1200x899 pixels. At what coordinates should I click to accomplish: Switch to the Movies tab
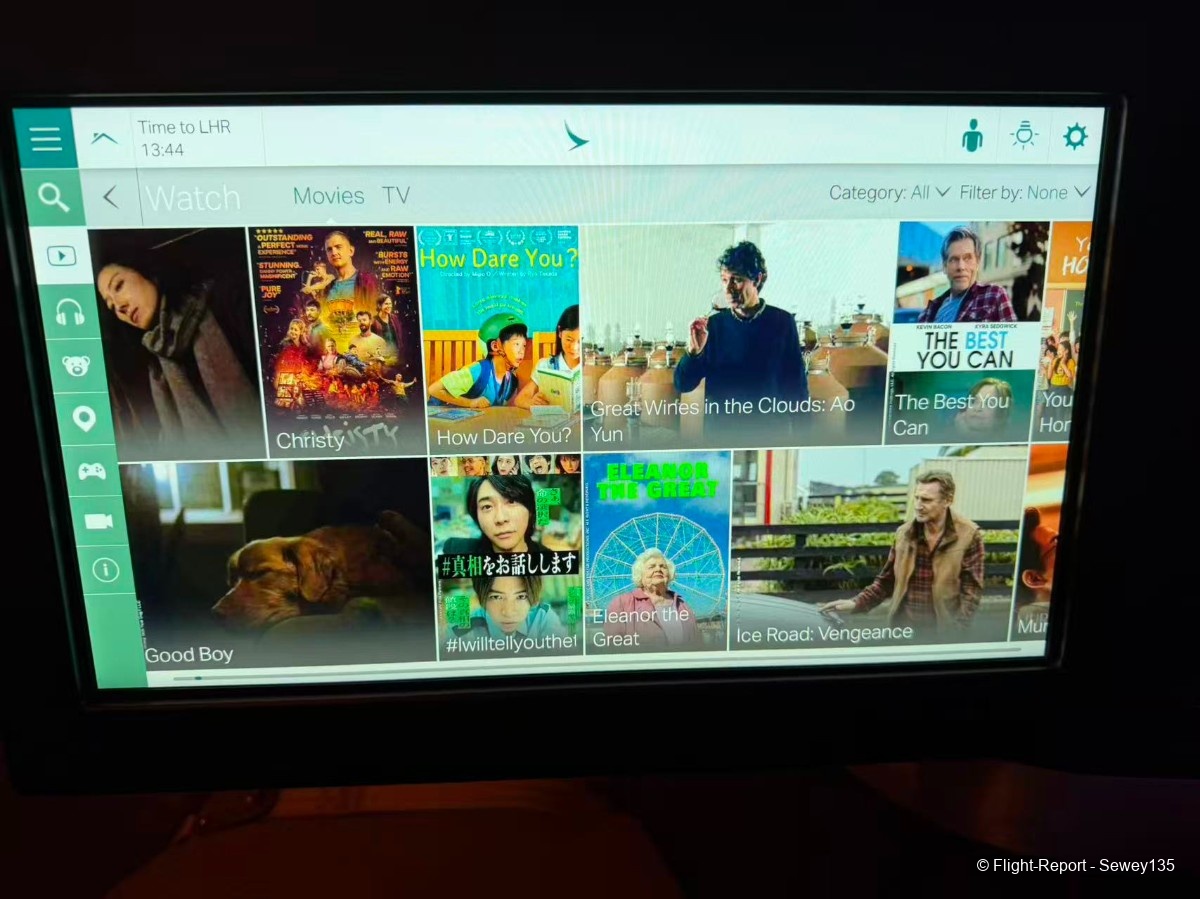[328, 196]
